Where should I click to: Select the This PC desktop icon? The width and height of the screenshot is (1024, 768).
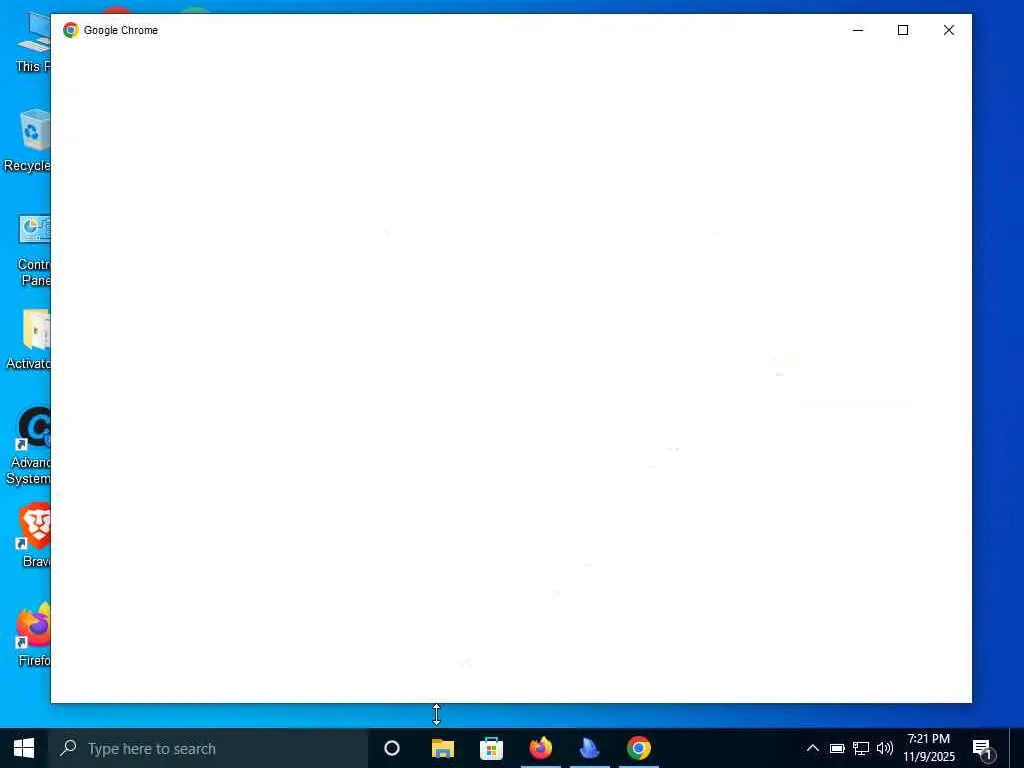click(x=33, y=42)
